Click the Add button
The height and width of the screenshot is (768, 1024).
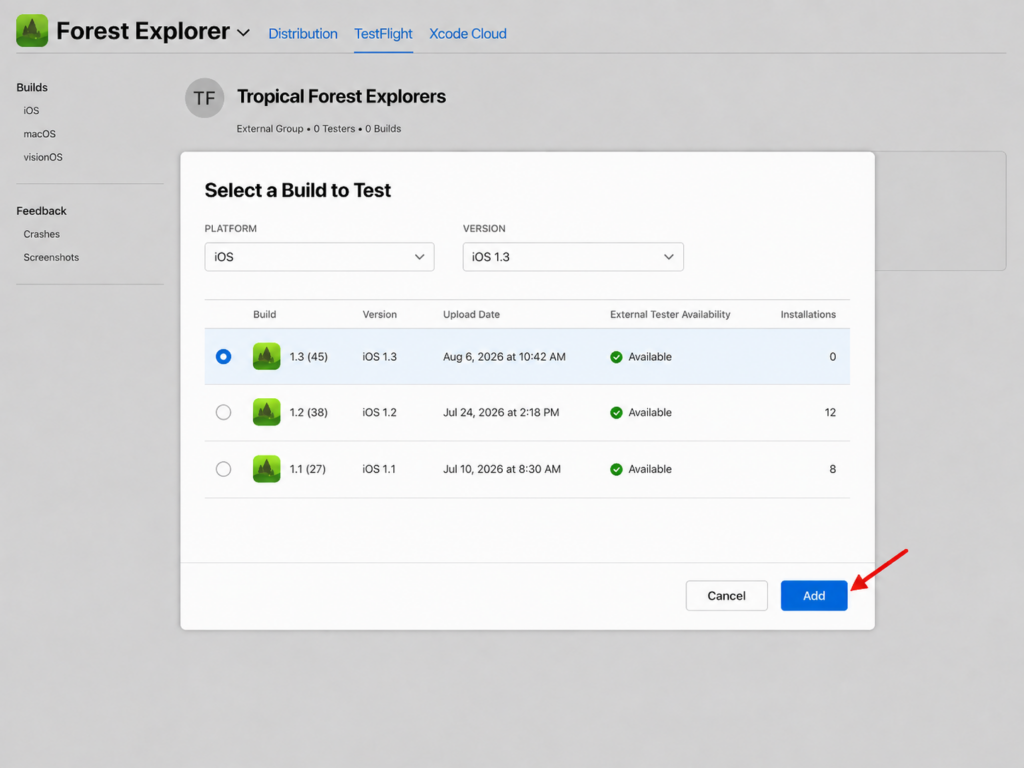tap(814, 596)
